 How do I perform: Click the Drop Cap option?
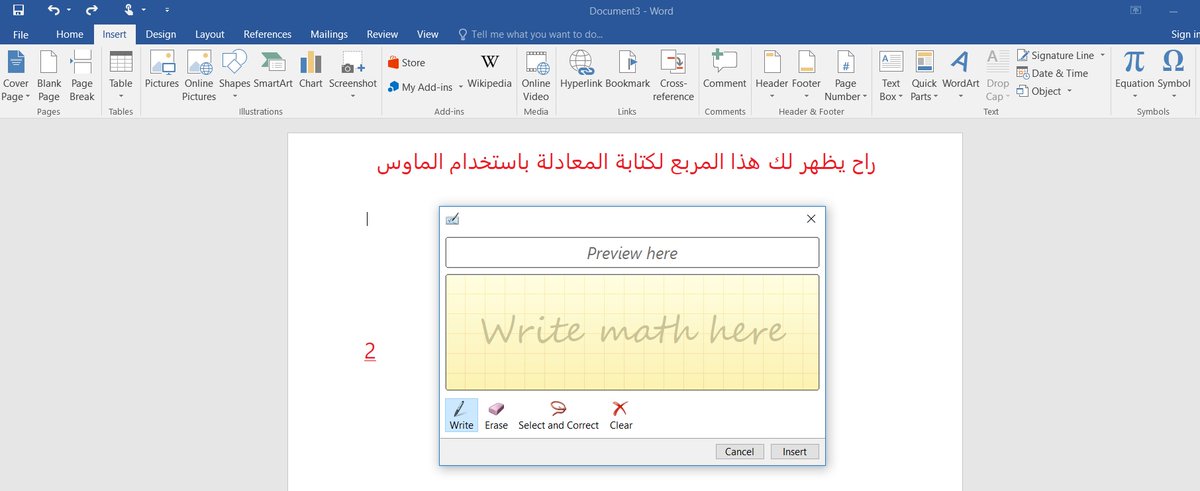pos(997,75)
